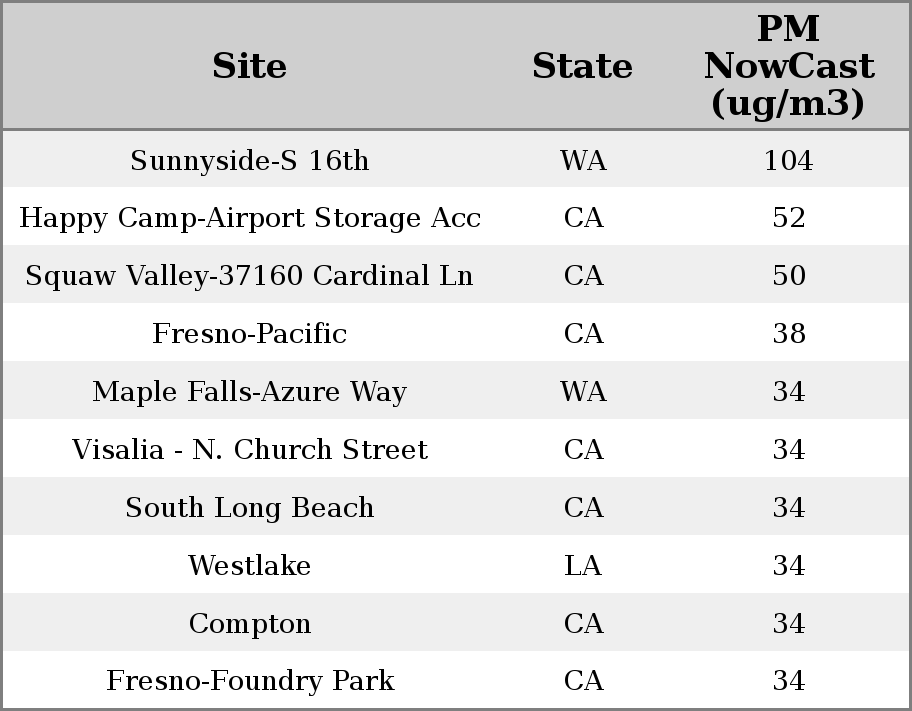Click Squaw Valley-37160 Cardinal Ln row

pyautogui.click(x=250, y=276)
